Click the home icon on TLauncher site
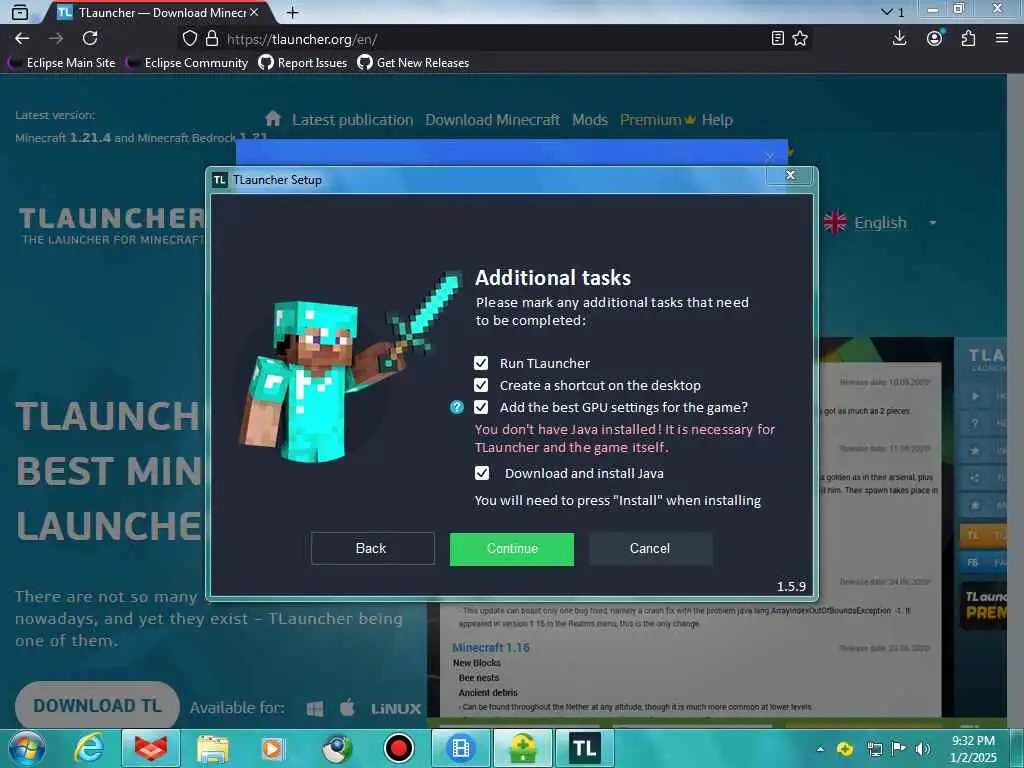Image resolution: width=1024 pixels, height=768 pixels. (273, 119)
